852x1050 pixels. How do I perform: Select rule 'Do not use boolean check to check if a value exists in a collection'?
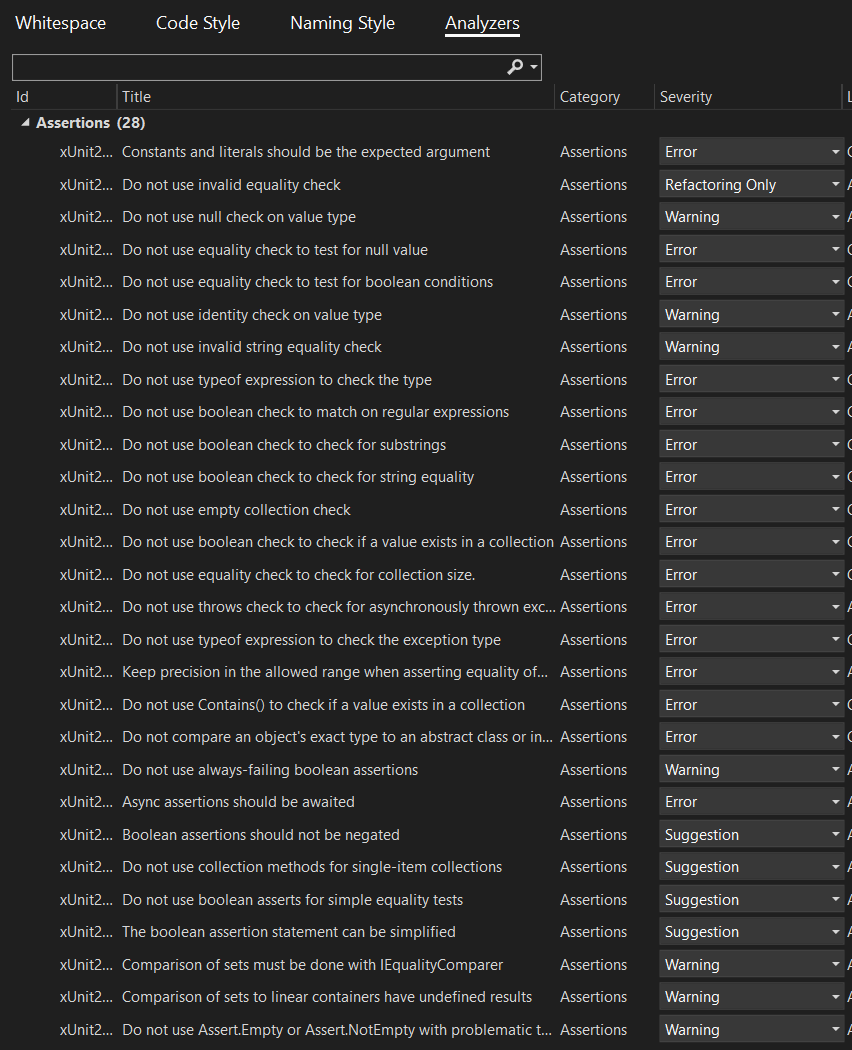pyautogui.click(x=338, y=542)
